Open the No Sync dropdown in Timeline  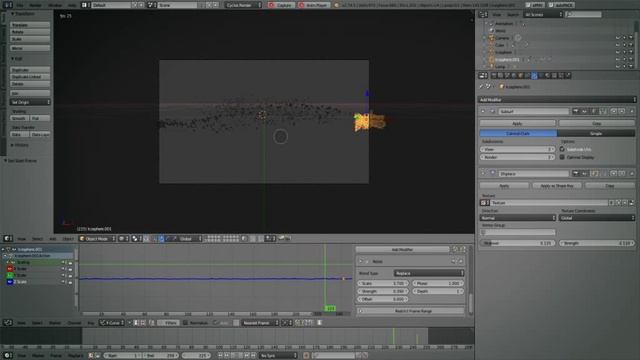pyautogui.click(x=278, y=356)
